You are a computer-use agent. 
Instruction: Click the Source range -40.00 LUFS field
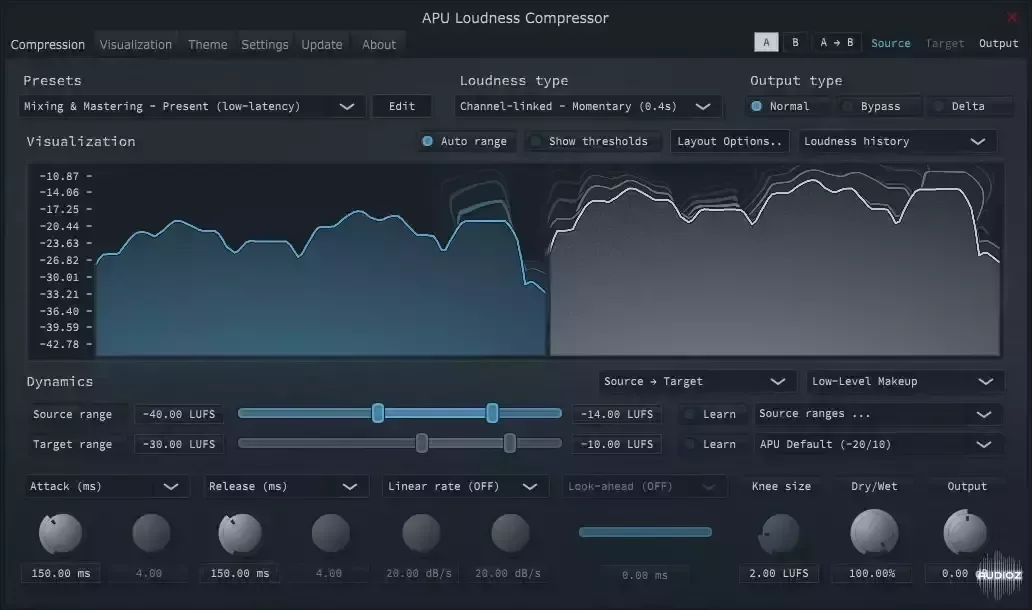(179, 414)
